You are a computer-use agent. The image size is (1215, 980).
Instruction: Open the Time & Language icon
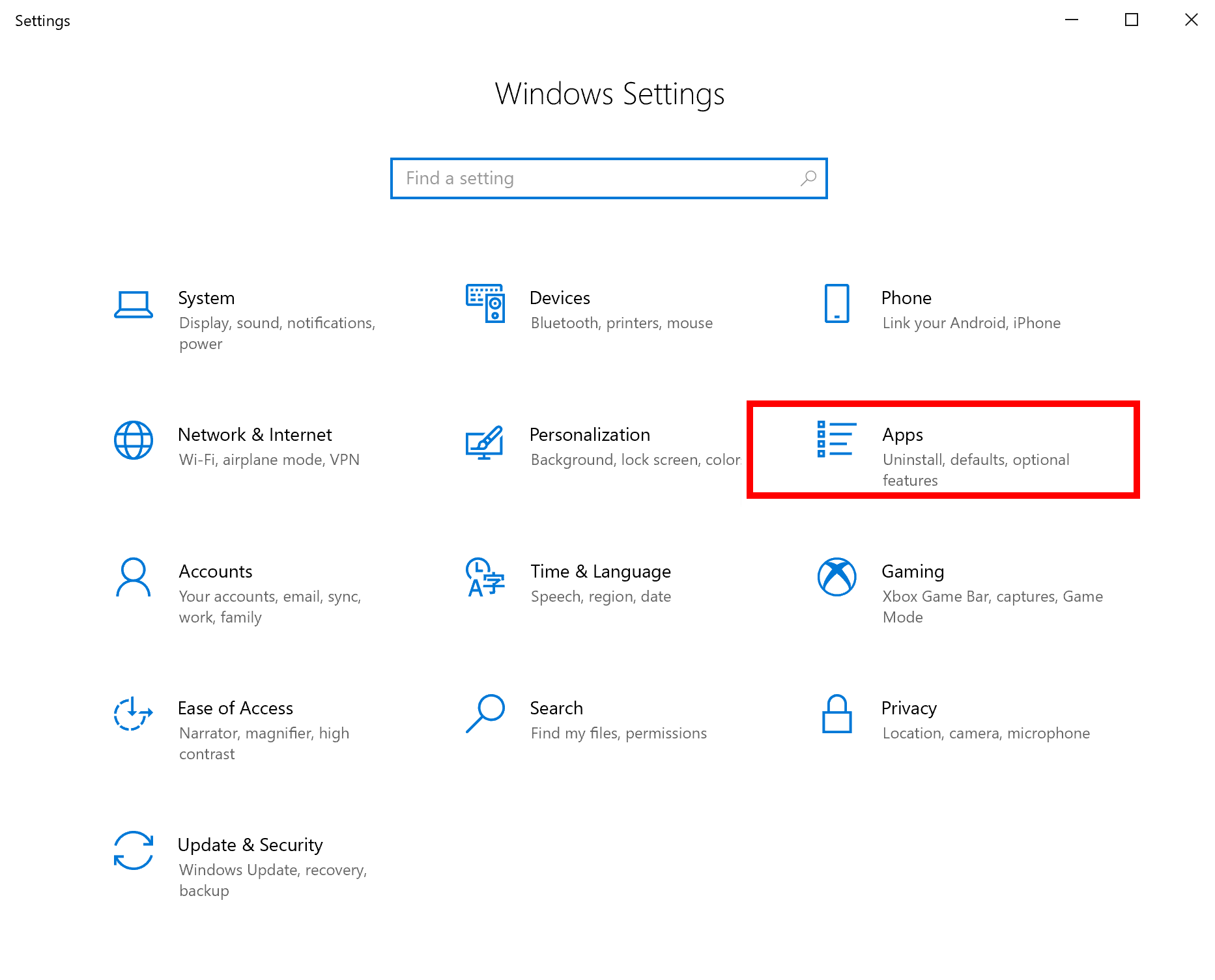(485, 577)
